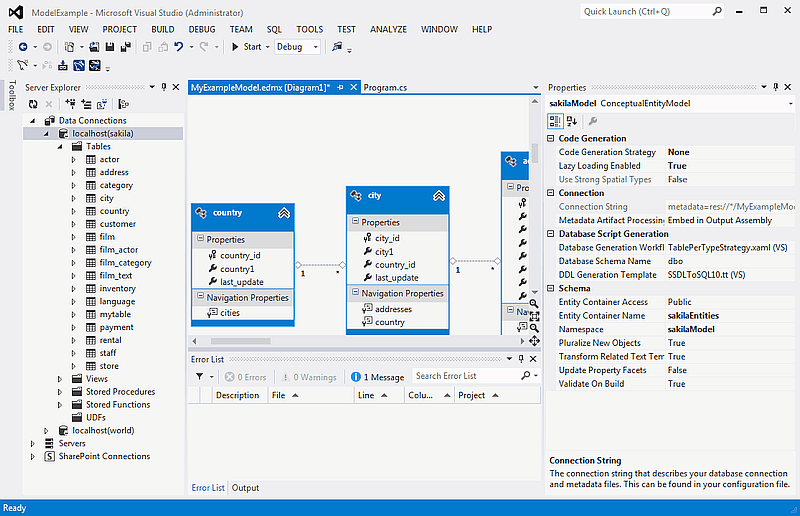Sort by the Description column header
The image size is (800, 516).
click(x=237, y=396)
